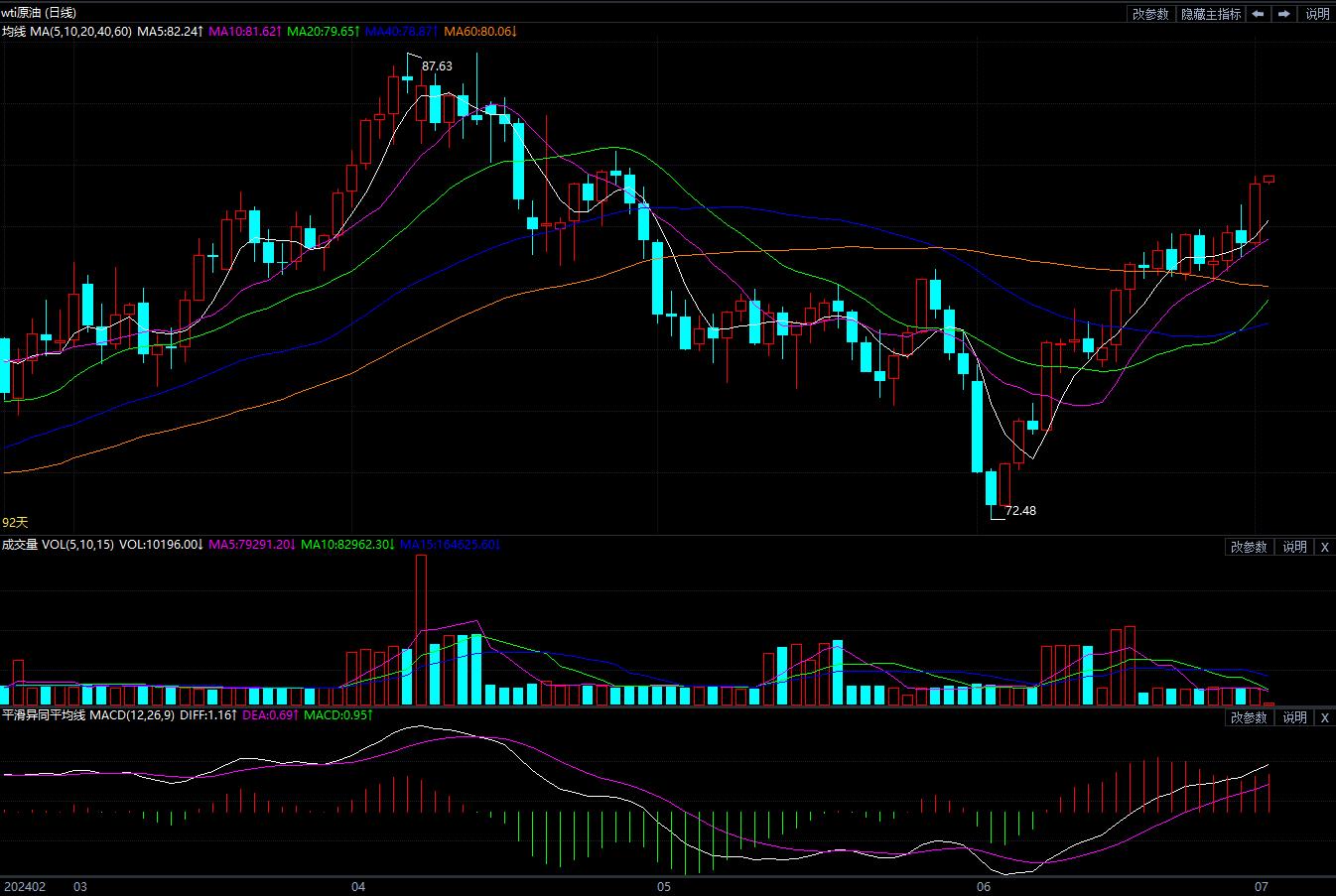The height and width of the screenshot is (896, 1336).
Task: Open 改参数 for the main chart
Action: [1151, 14]
